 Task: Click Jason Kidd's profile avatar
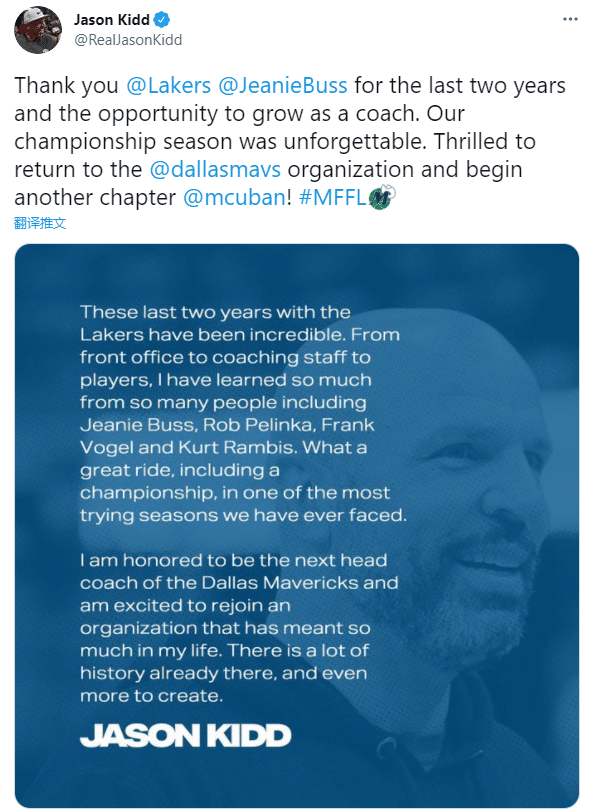(38, 30)
